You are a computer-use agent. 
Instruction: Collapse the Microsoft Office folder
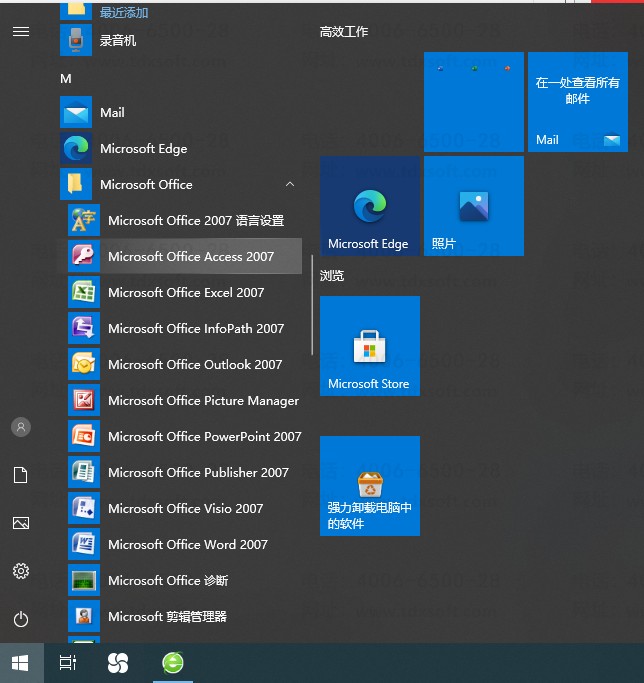(x=290, y=184)
